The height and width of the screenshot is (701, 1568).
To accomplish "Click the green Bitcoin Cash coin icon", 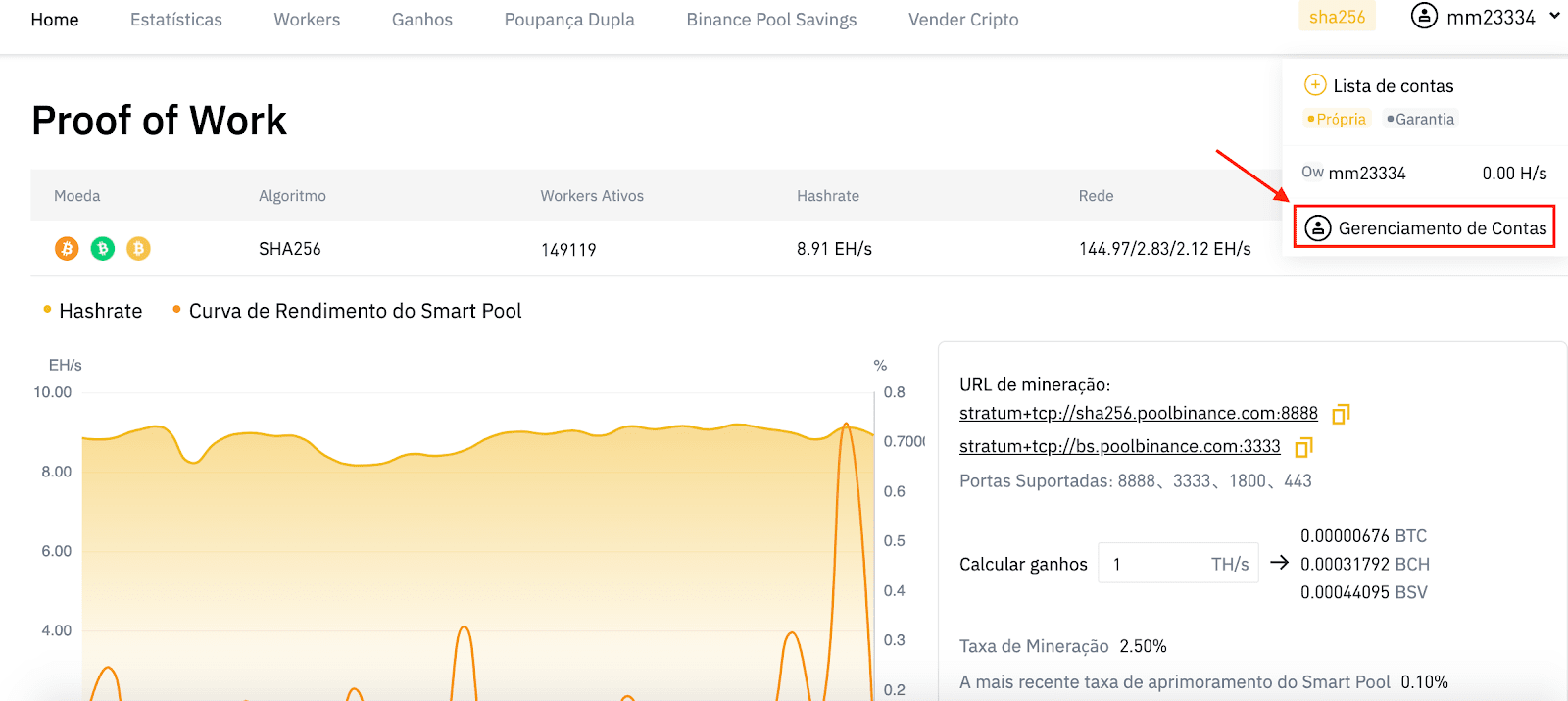I will point(103,249).
